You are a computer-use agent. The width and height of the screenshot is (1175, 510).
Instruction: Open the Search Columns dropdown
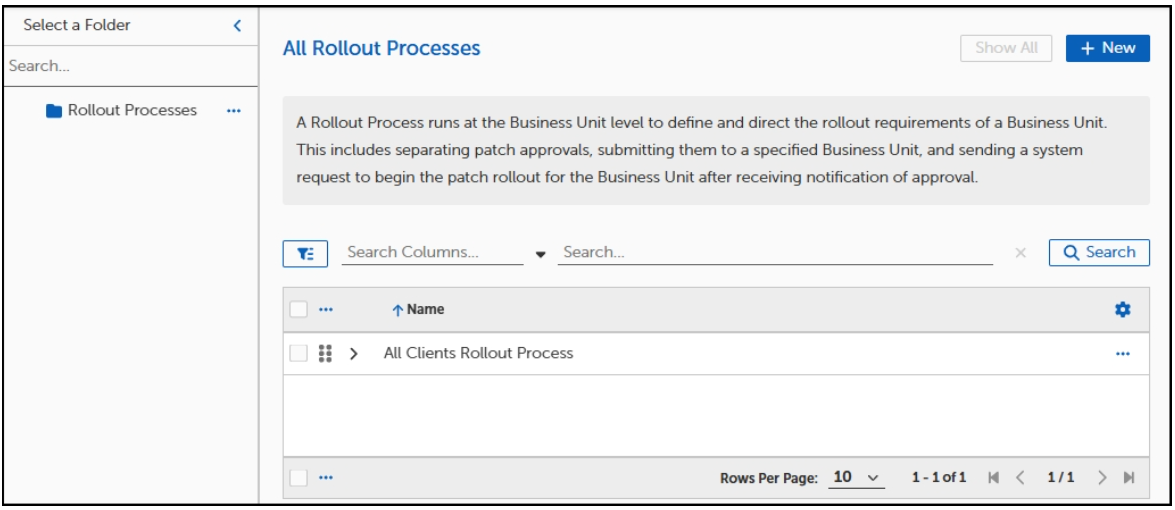pos(541,254)
